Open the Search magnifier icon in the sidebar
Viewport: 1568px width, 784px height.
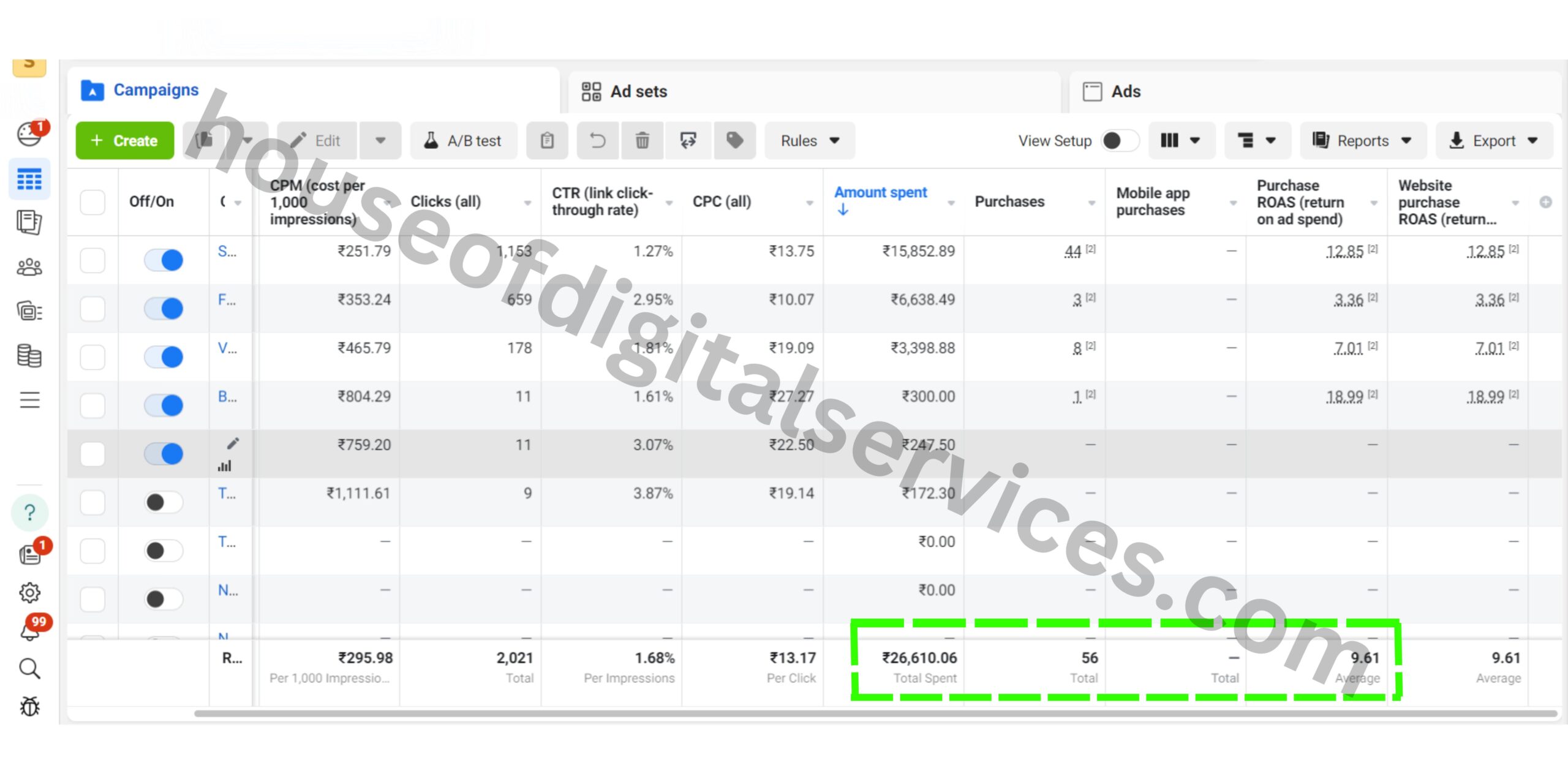pos(29,669)
